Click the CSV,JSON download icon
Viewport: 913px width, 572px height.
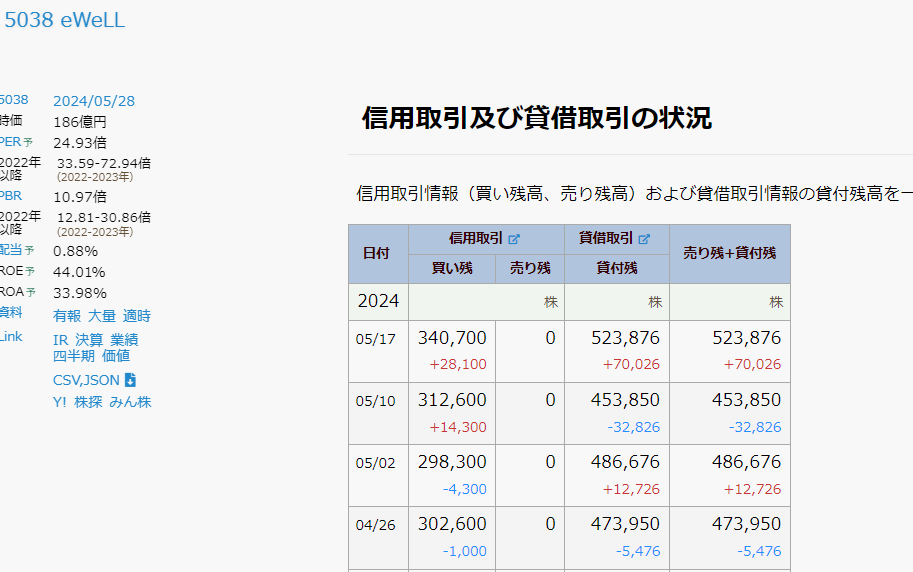(x=130, y=380)
